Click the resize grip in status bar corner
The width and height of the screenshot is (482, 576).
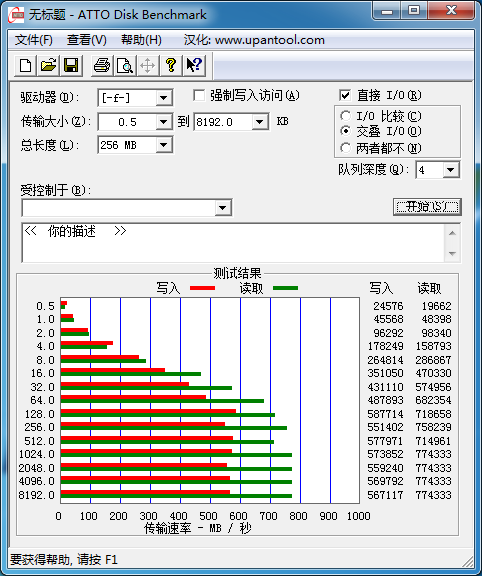[x=467, y=561]
